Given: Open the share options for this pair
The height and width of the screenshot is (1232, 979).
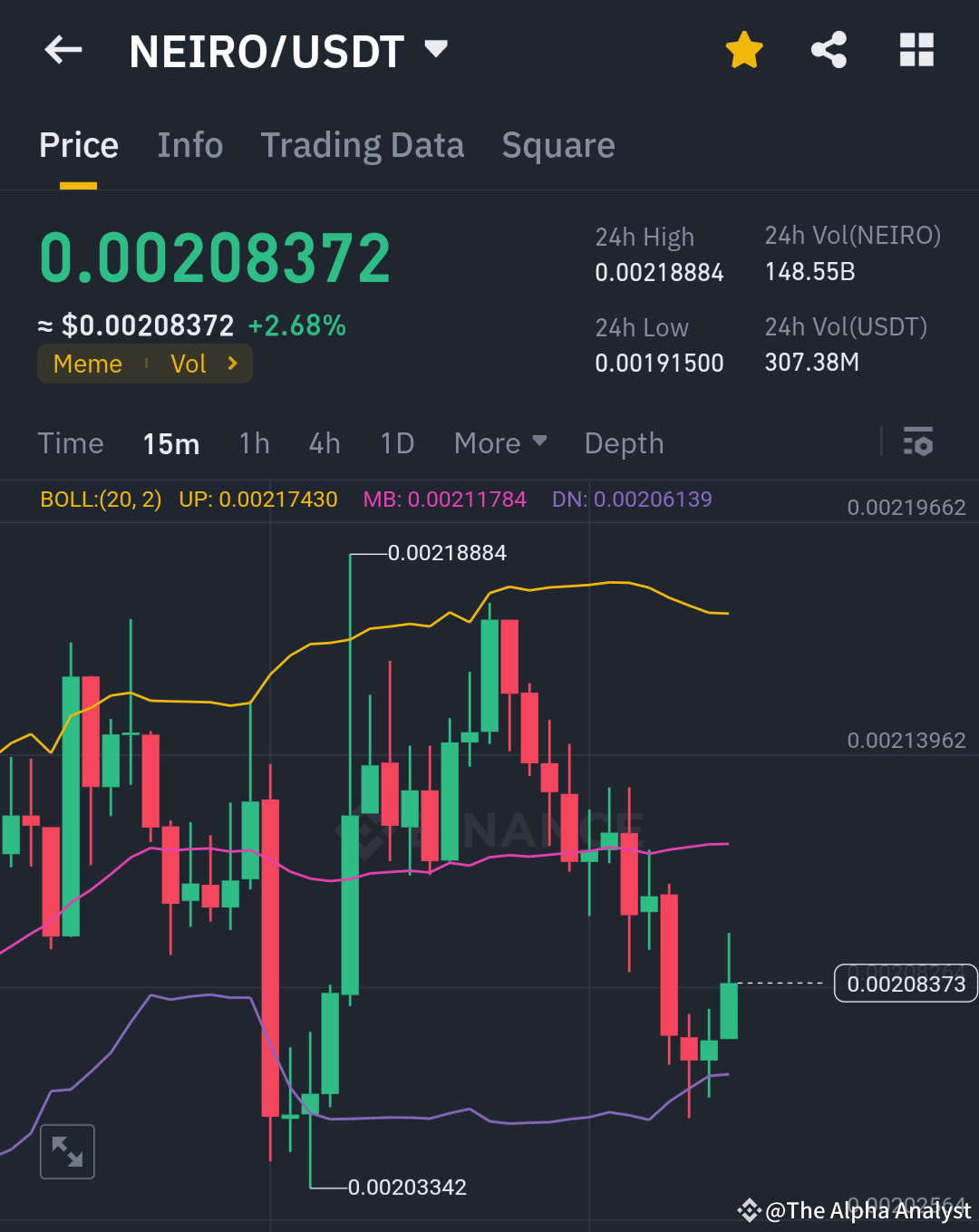Looking at the screenshot, I should (829, 50).
